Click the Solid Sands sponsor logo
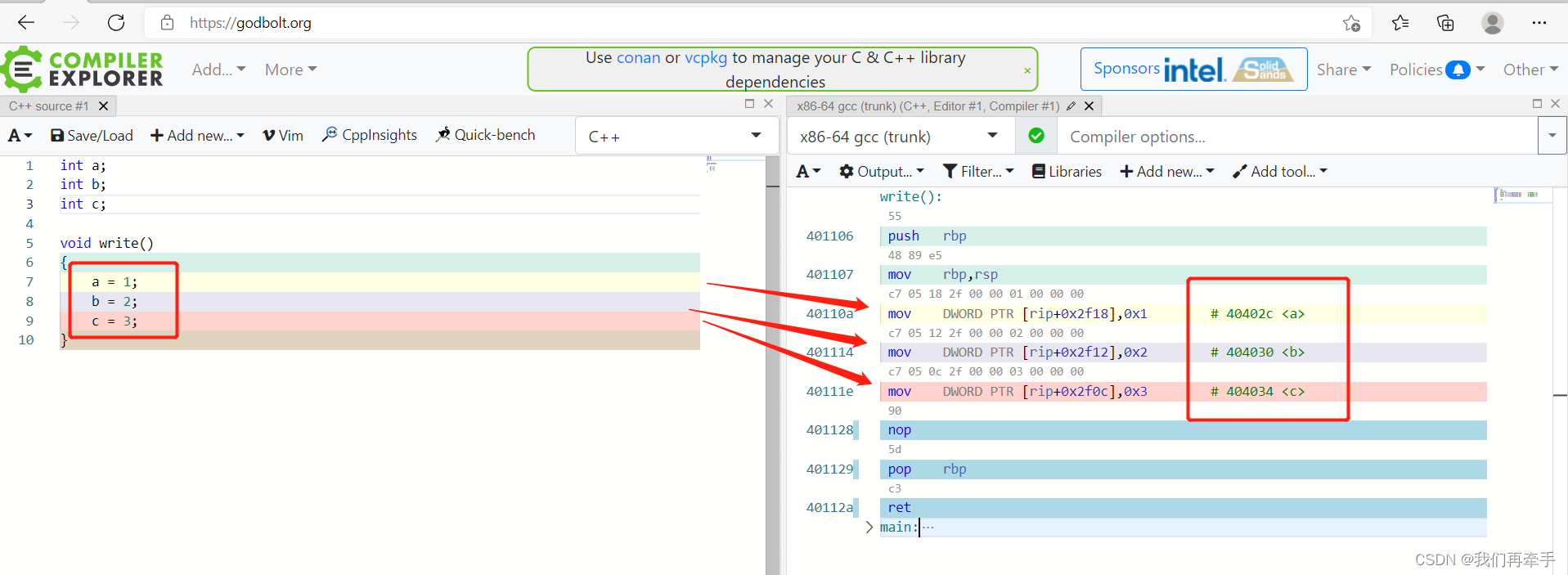Image resolution: width=1568 pixels, height=575 pixels. pos(1264,70)
